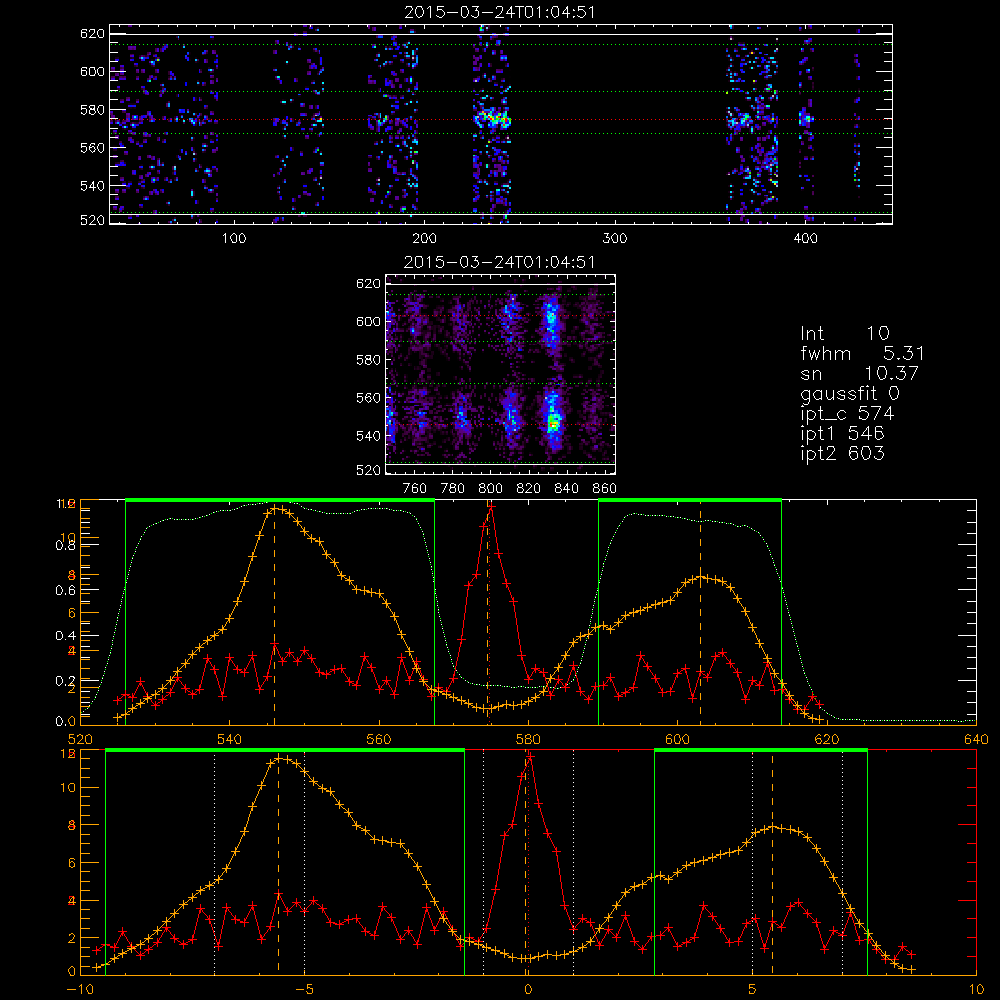This screenshot has height=1000, width=1000.
Task: Pick the 'ipt2 603' parameter line
Action: point(842,453)
